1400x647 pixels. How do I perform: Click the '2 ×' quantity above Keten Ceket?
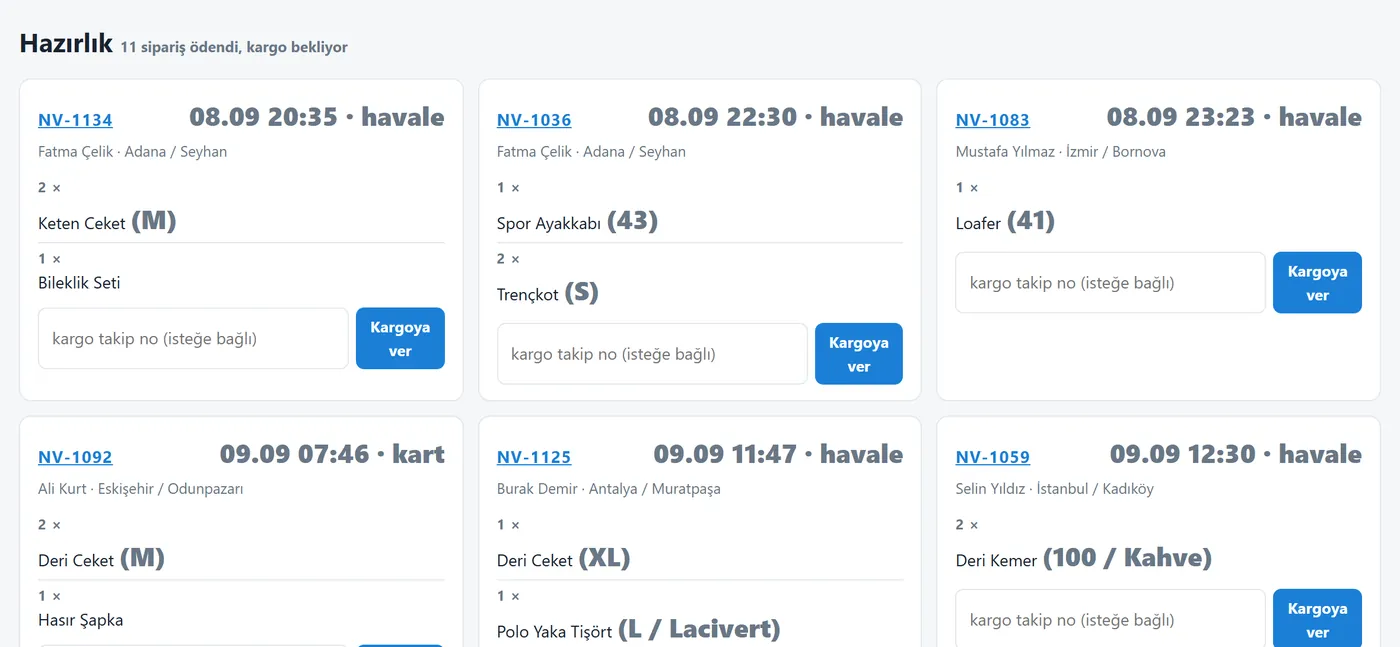[x=50, y=188]
